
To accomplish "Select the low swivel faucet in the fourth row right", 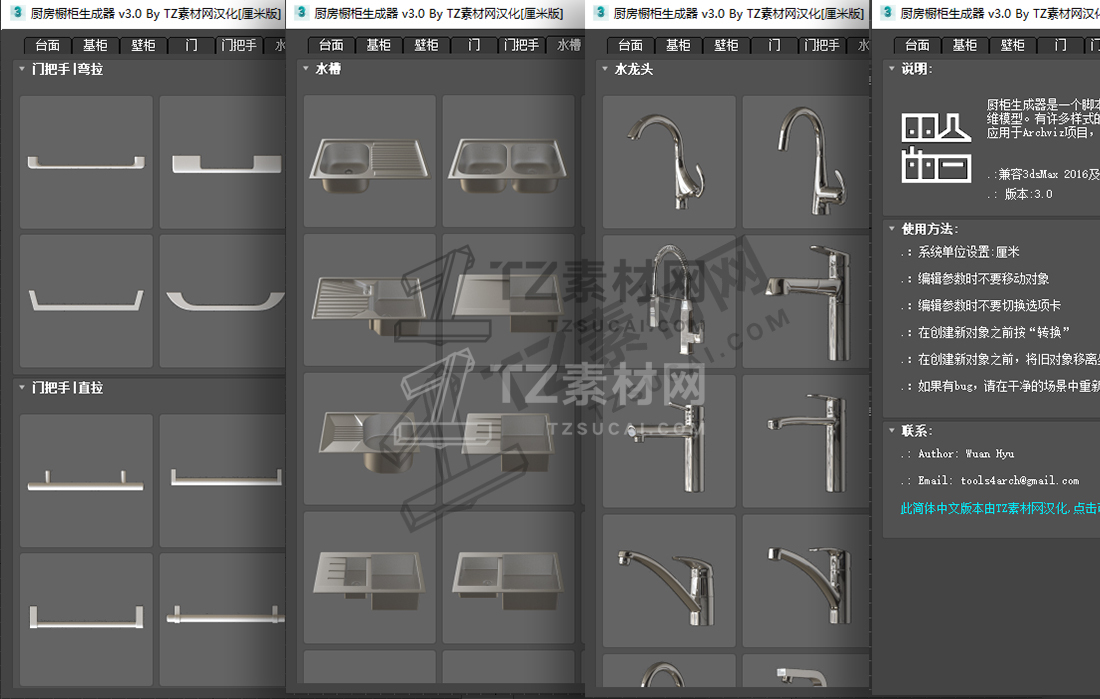I will pos(807,580).
